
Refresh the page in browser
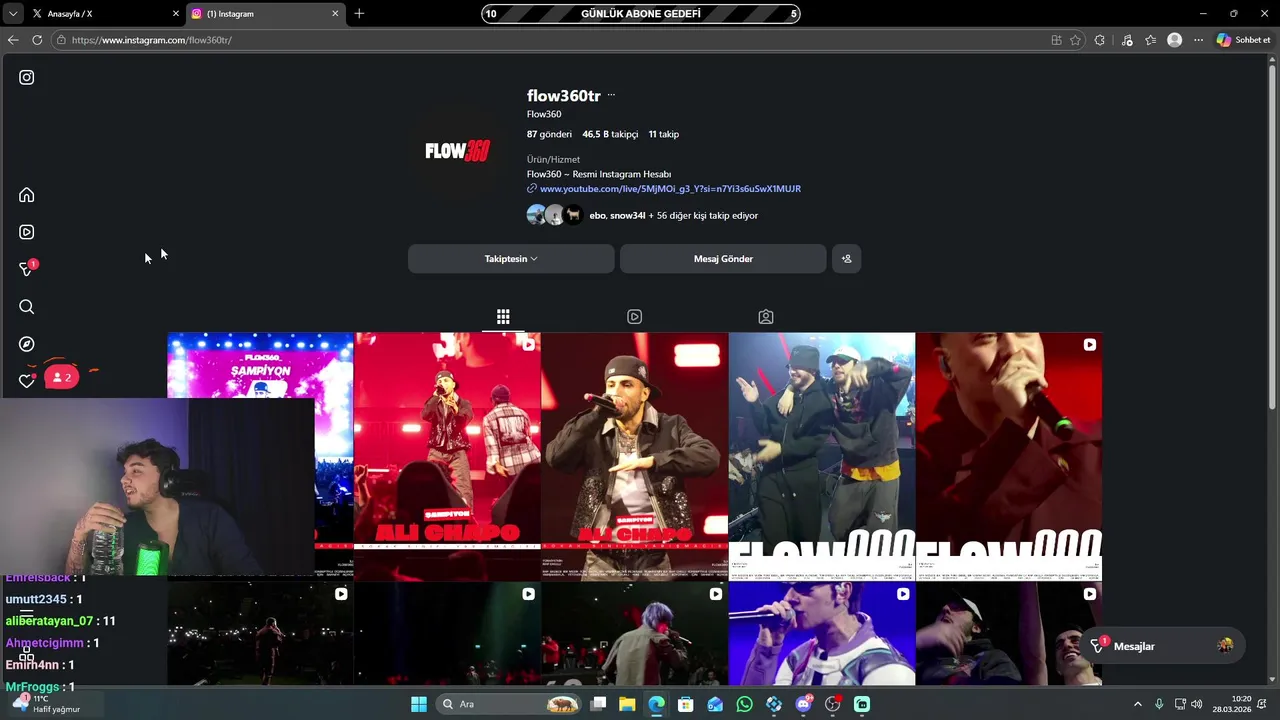coord(37,40)
